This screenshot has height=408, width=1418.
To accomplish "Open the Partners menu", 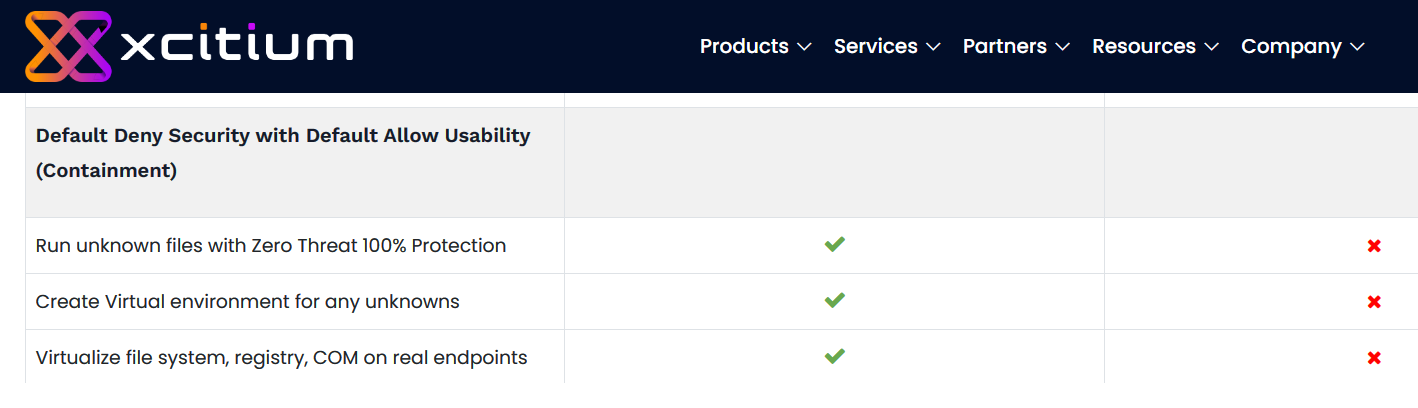I will [1004, 46].
